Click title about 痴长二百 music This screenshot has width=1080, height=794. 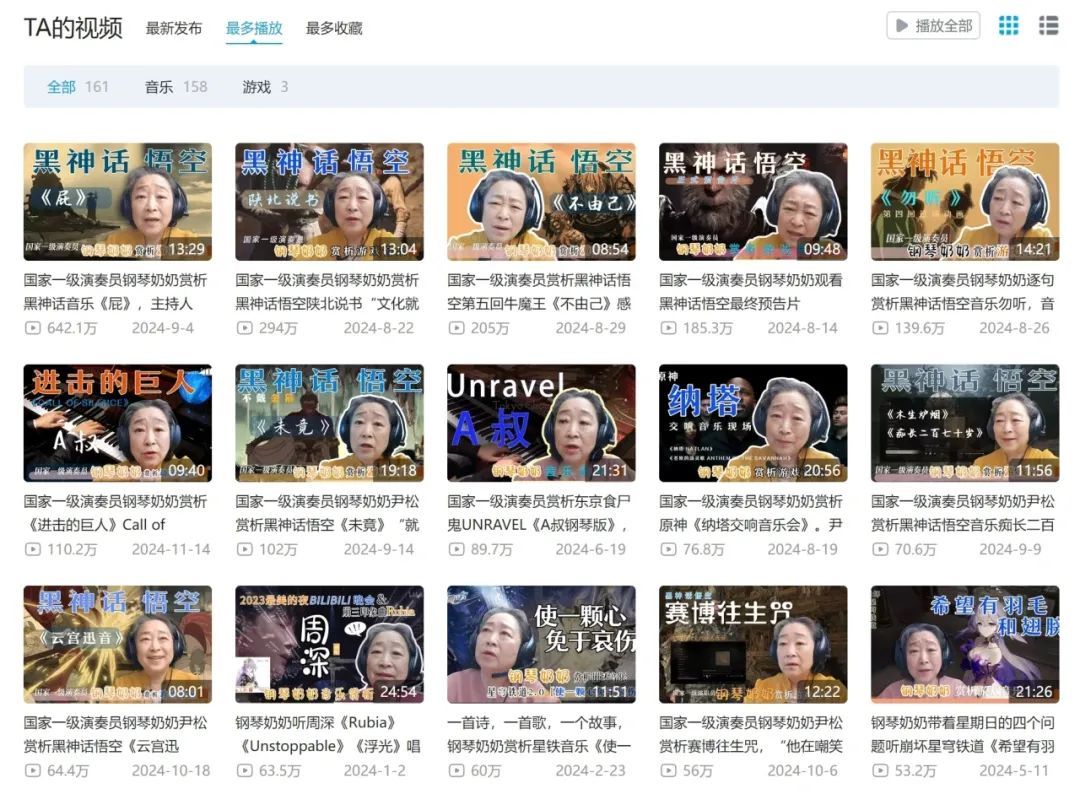click(x=963, y=513)
